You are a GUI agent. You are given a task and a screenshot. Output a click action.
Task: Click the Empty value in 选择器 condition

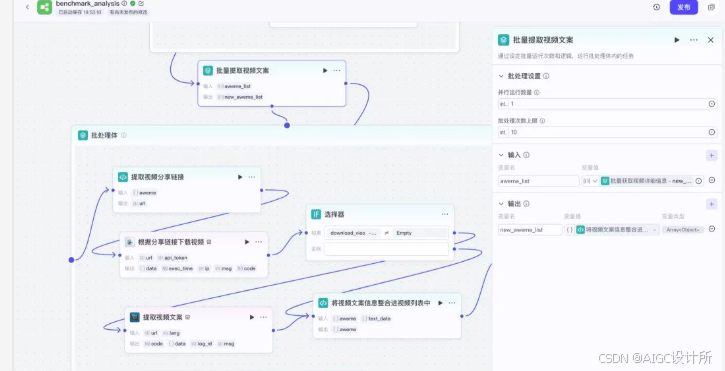[420, 233]
